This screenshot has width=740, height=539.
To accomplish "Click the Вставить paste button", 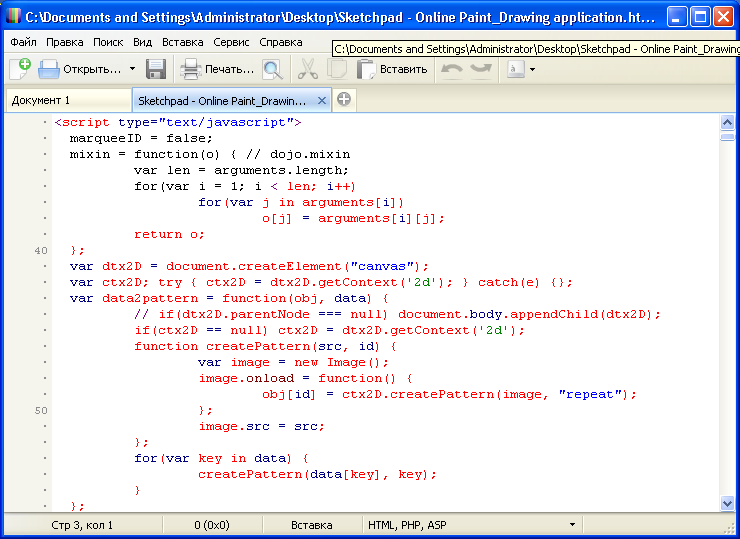I will (392, 69).
